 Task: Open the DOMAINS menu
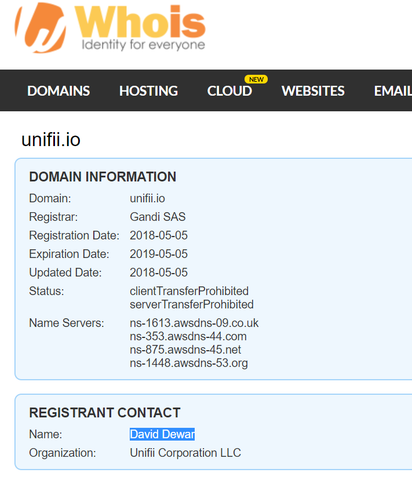tap(59, 91)
